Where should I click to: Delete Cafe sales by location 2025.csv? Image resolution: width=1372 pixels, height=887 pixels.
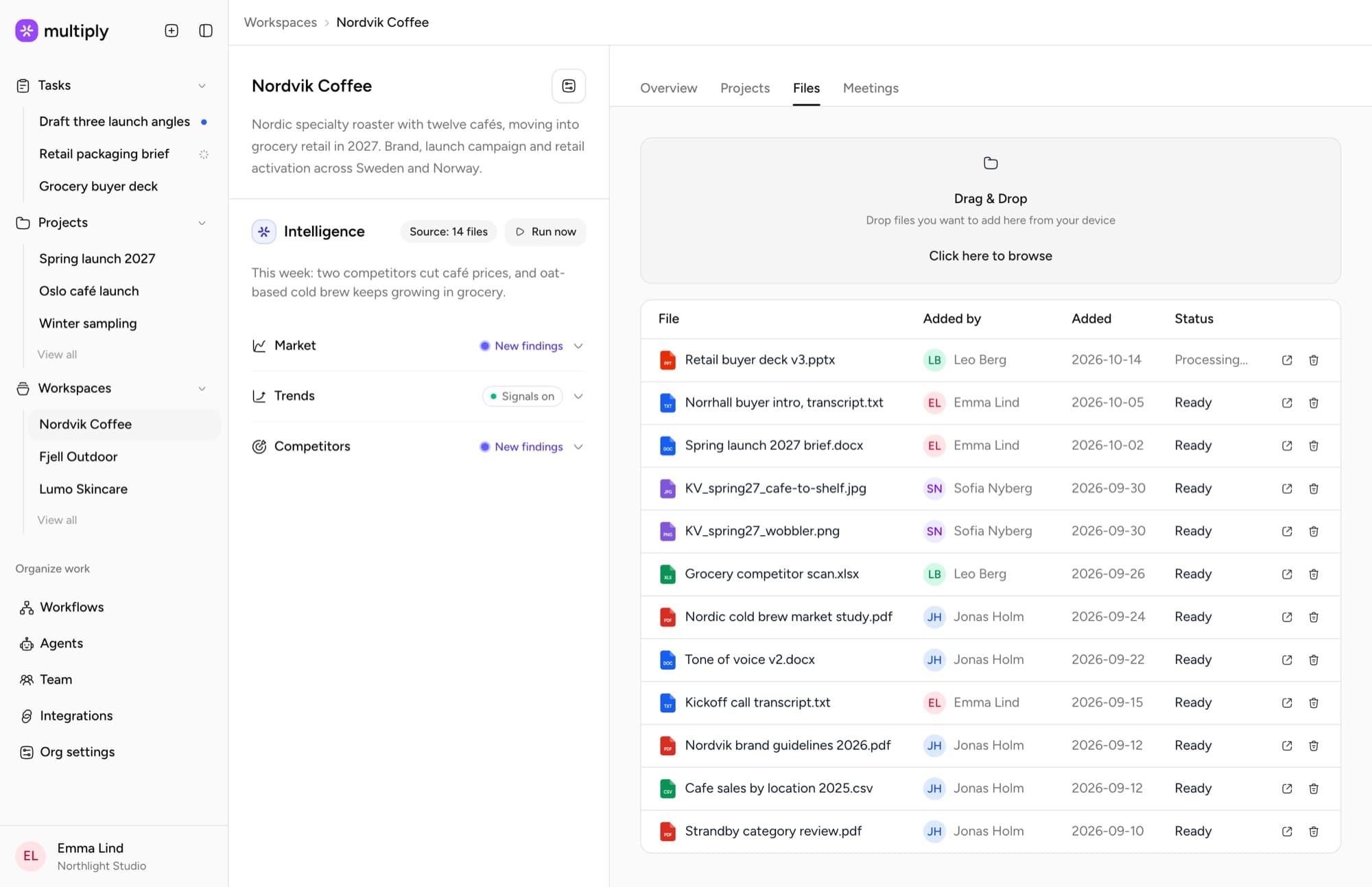tap(1314, 789)
